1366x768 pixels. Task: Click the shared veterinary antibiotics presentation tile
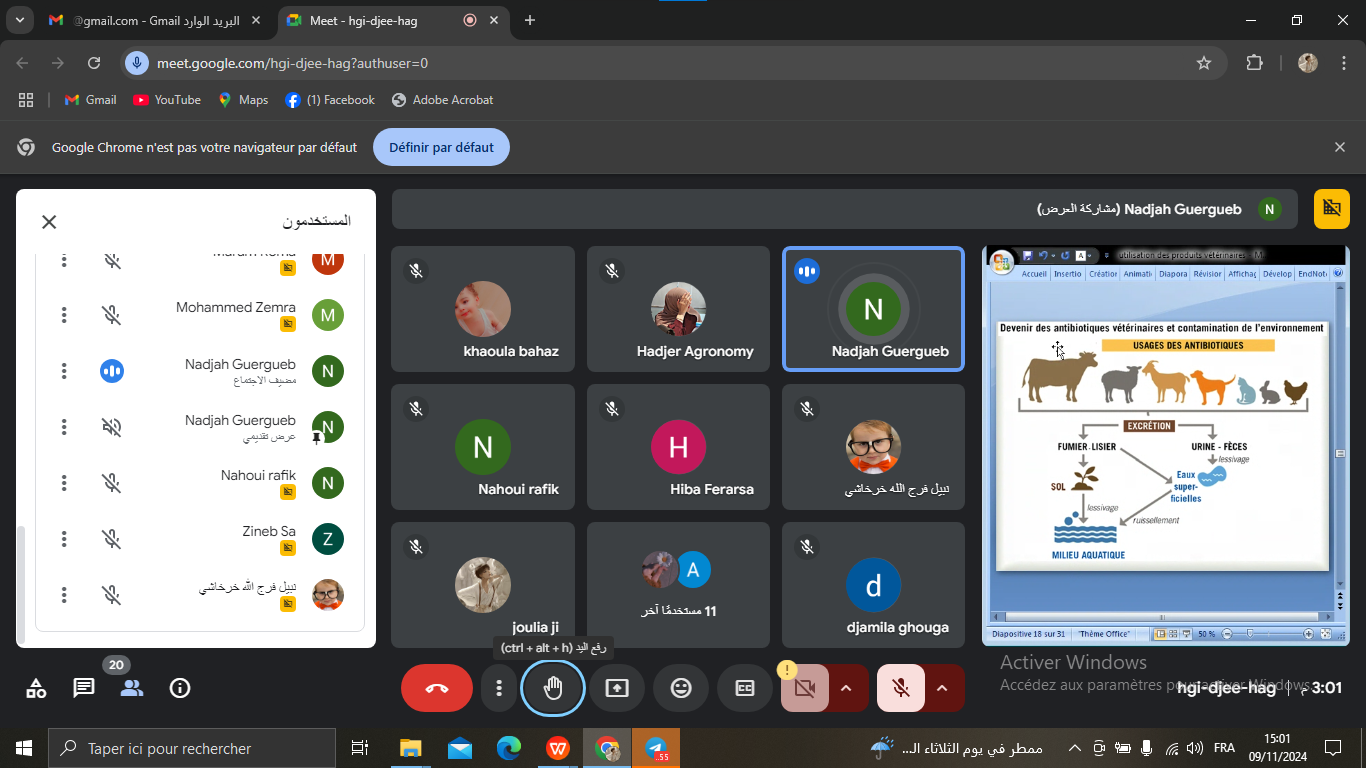1166,445
